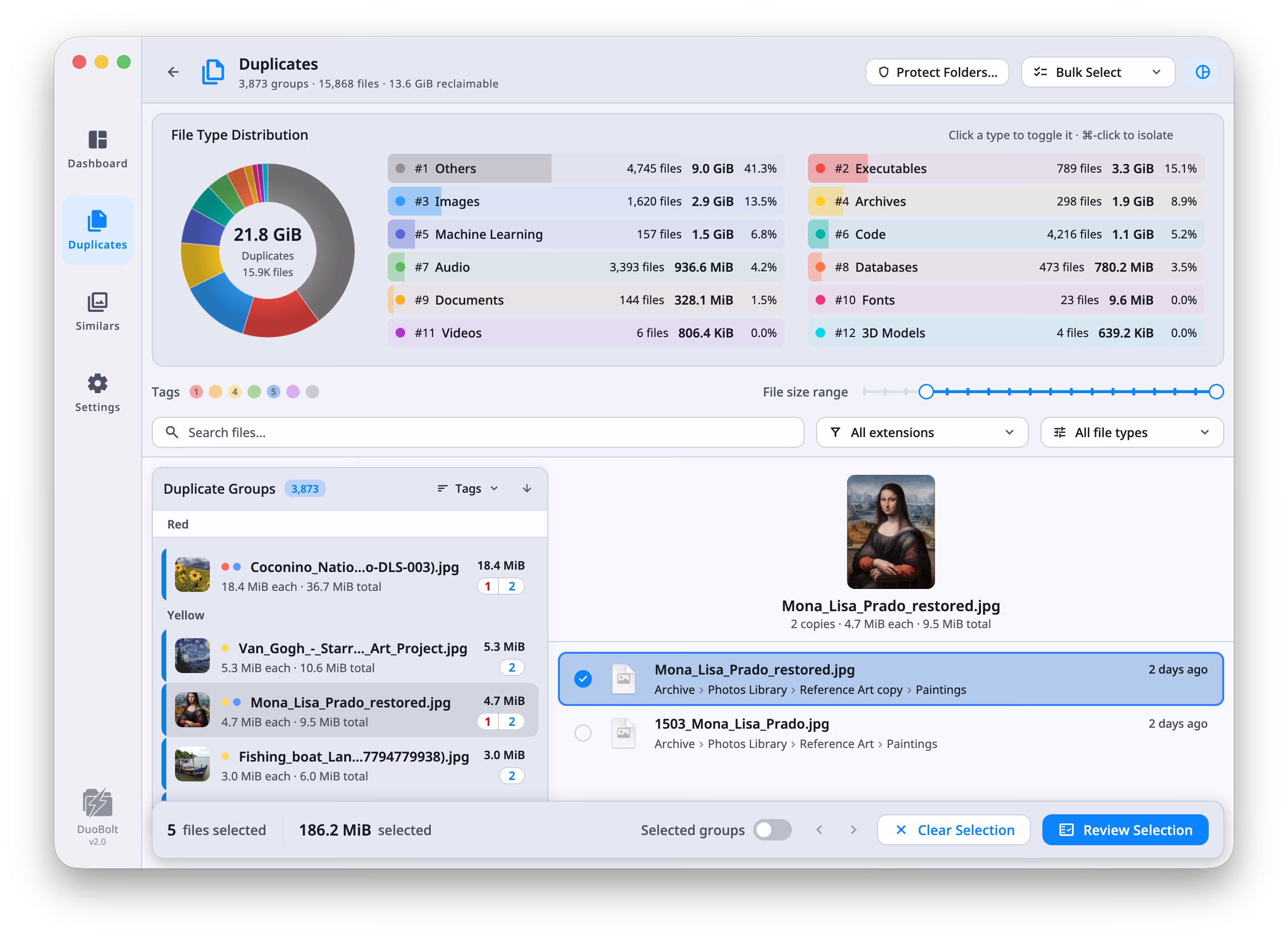Click the tag 2 count on Van Gogh group

[512, 668]
